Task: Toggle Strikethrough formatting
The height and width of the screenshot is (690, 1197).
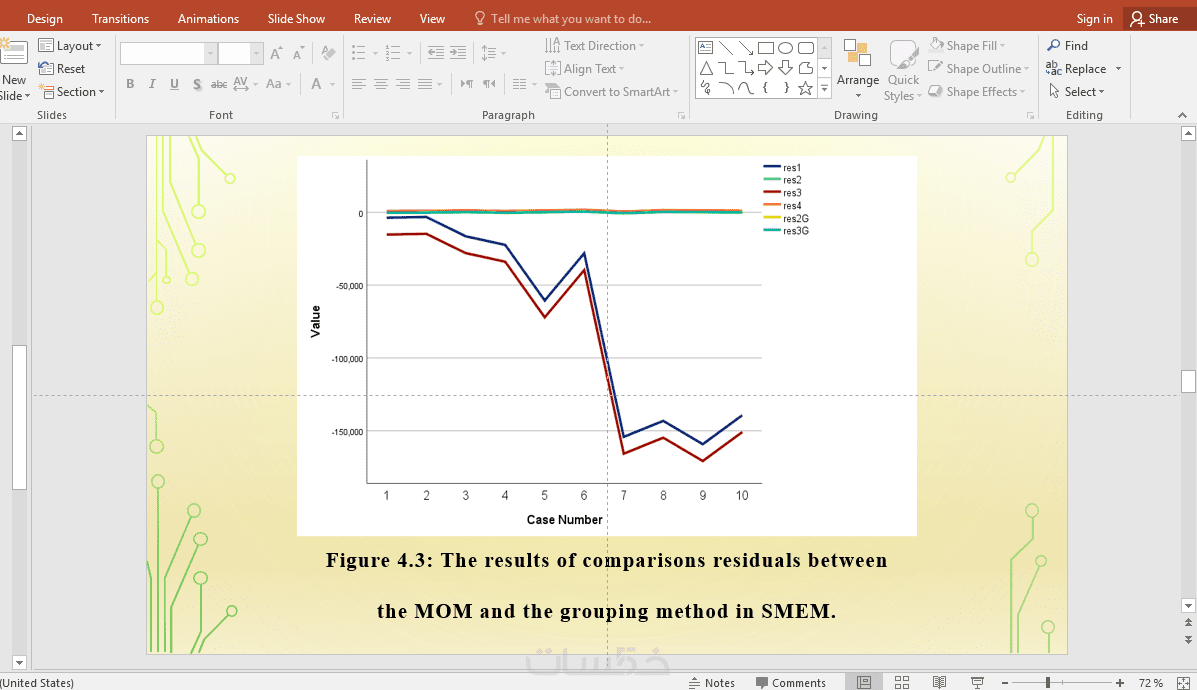Action: (x=219, y=84)
